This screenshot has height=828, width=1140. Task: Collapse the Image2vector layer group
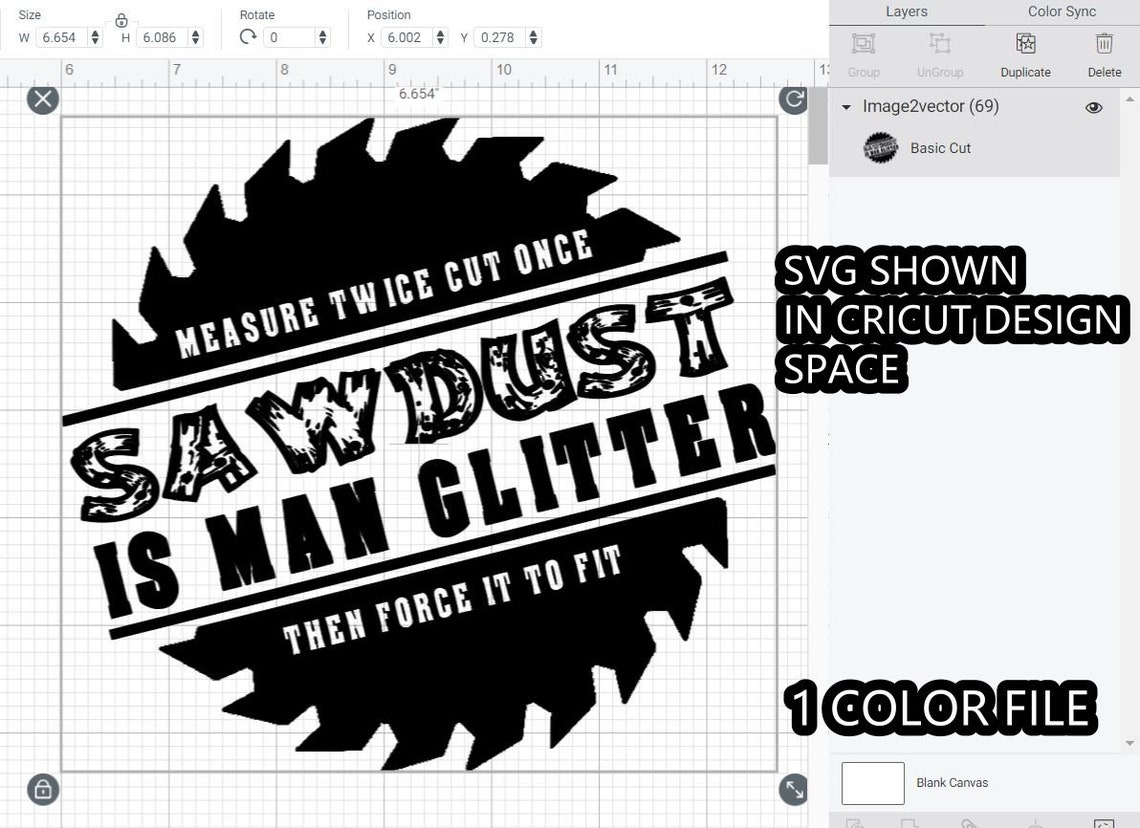click(847, 106)
